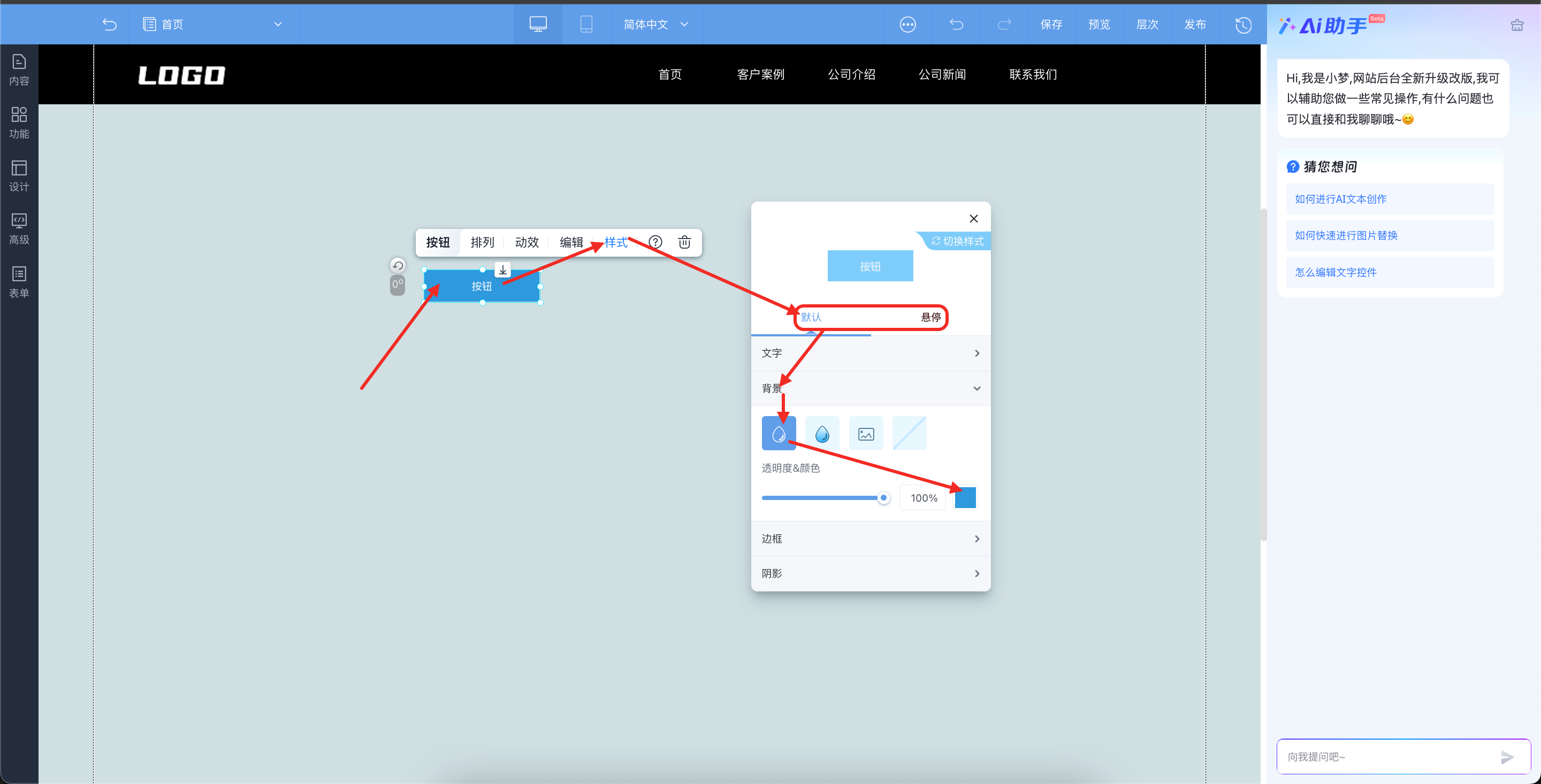Viewport: 1541px width, 784px height.
Task: Select the image background icon
Action: (866, 434)
